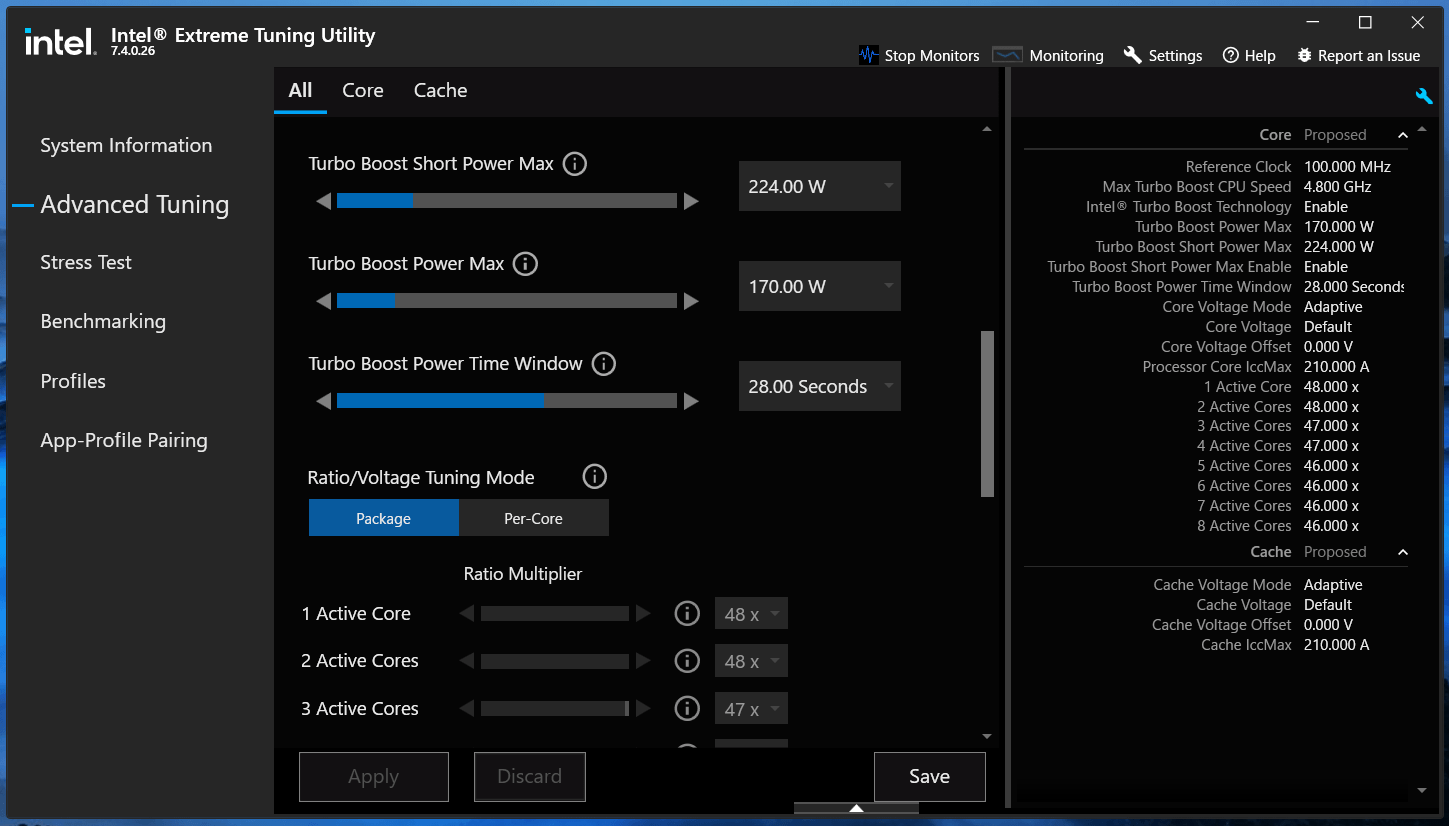
Task: Switch to the All tab
Action: click(x=300, y=90)
